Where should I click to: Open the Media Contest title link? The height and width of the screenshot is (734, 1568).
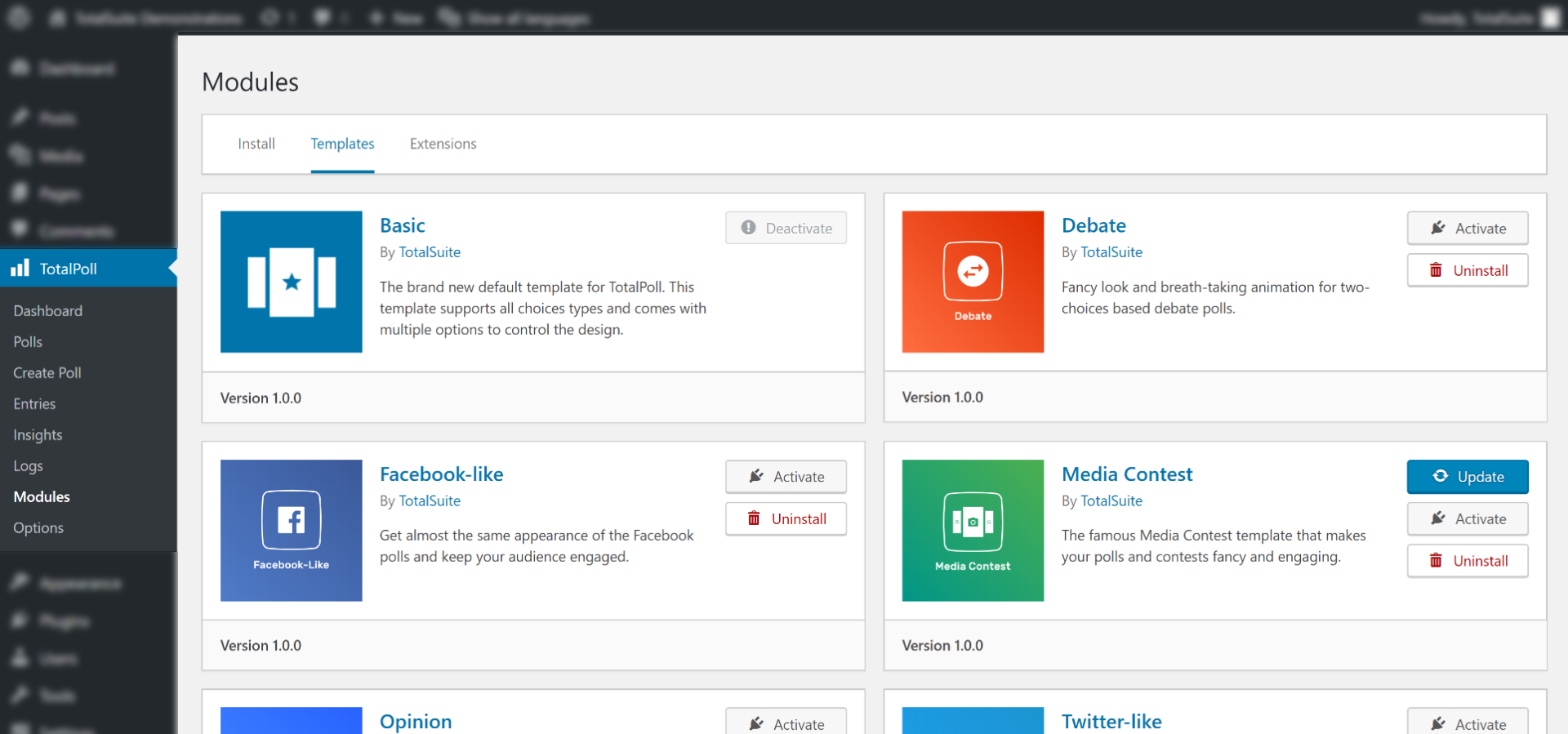1127,474
